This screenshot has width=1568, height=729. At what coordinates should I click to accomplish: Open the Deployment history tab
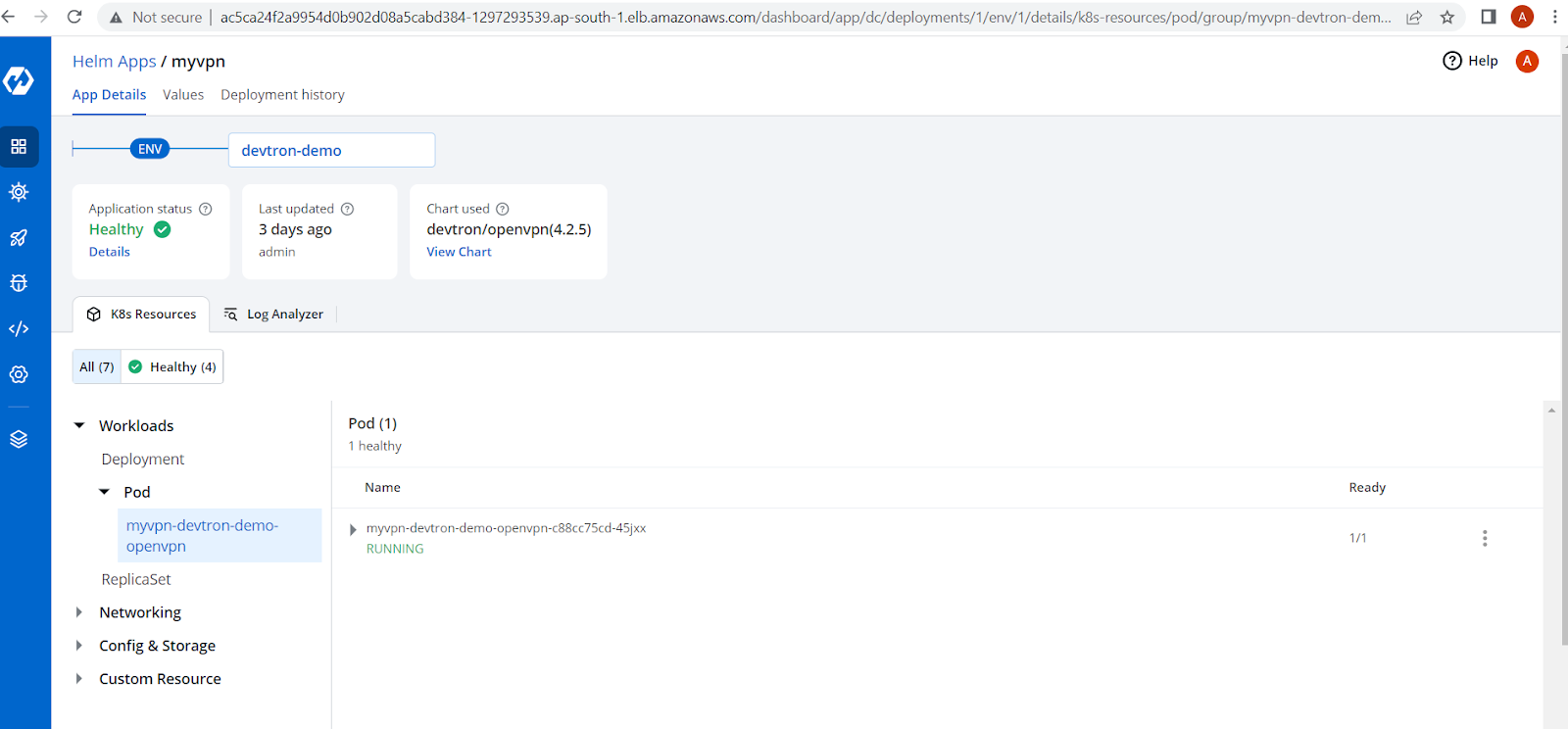coord(282,95)
